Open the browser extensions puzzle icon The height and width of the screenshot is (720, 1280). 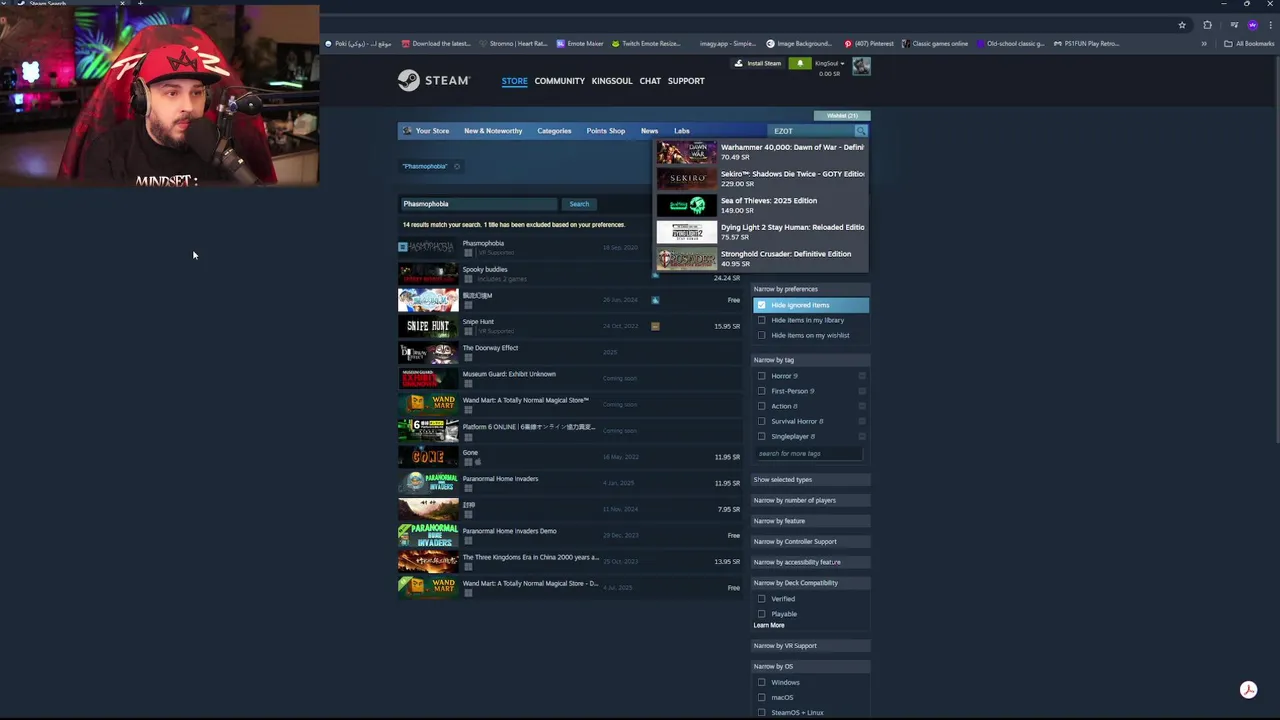pos(1207,25)
